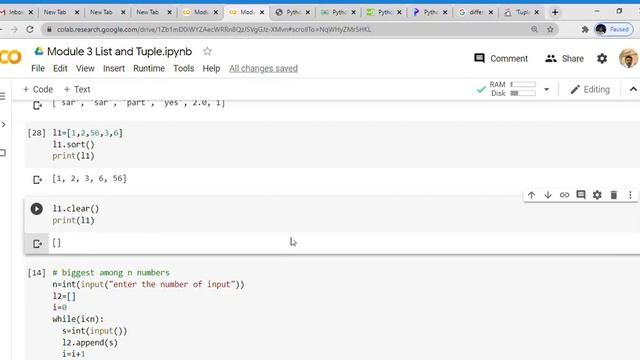Go forward in browser history
The width and height of the screenshot is (640, 360).
[14, 29]
